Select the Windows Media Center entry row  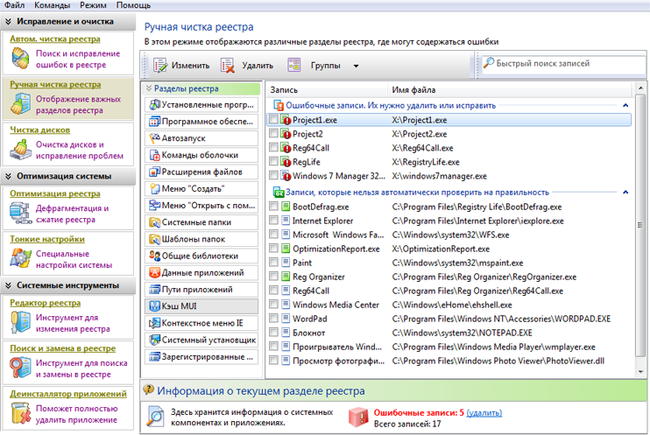[450, 305]
